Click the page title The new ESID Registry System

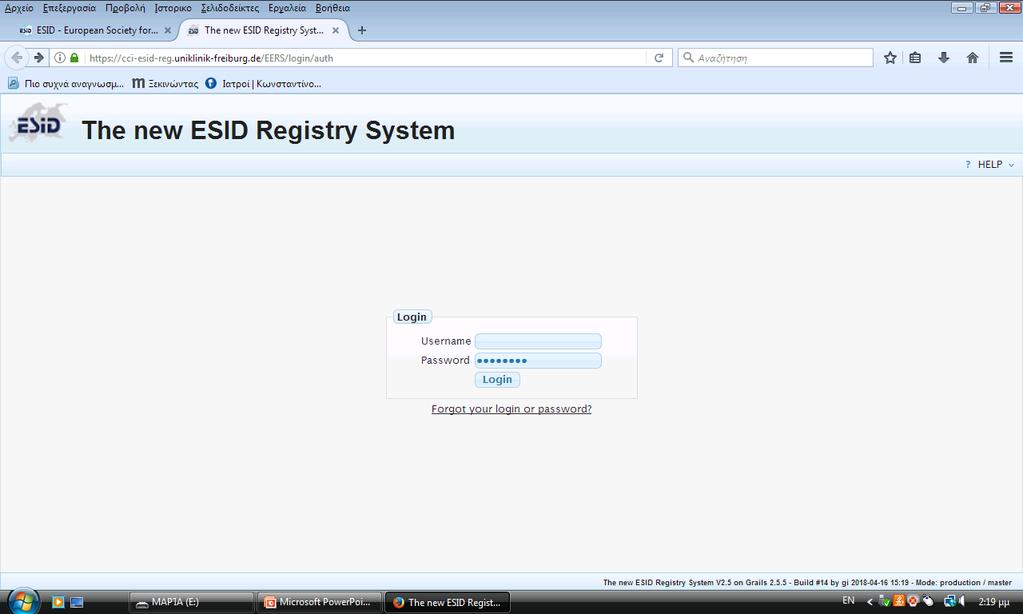click(x=268, y=130)
